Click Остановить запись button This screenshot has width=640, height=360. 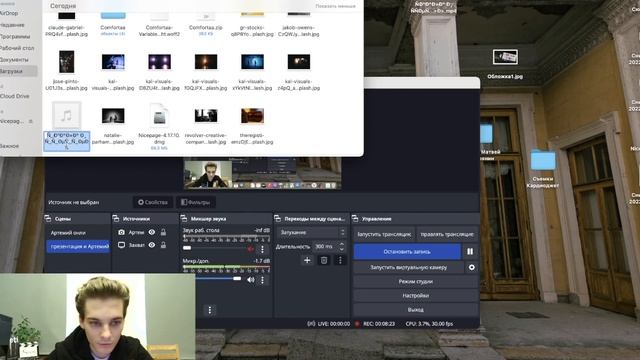(x=407, y=251)
